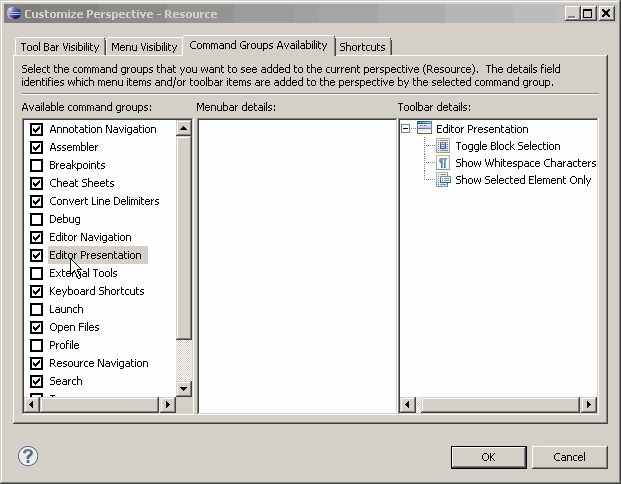Click the Editor Presentation group icon
The width and height of the screenshot is (621, 484).
click(x=424, y=128)
